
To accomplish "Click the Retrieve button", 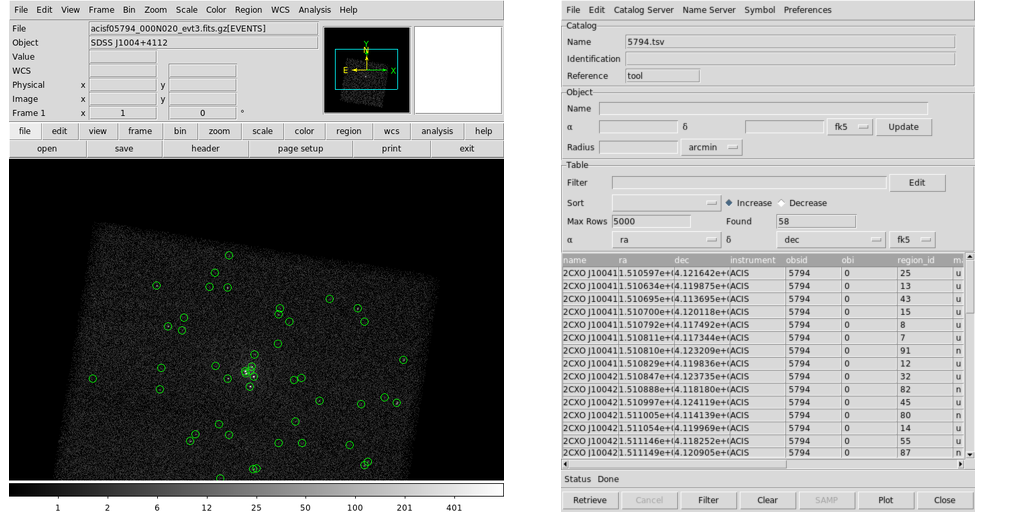I will coord(589,500).
